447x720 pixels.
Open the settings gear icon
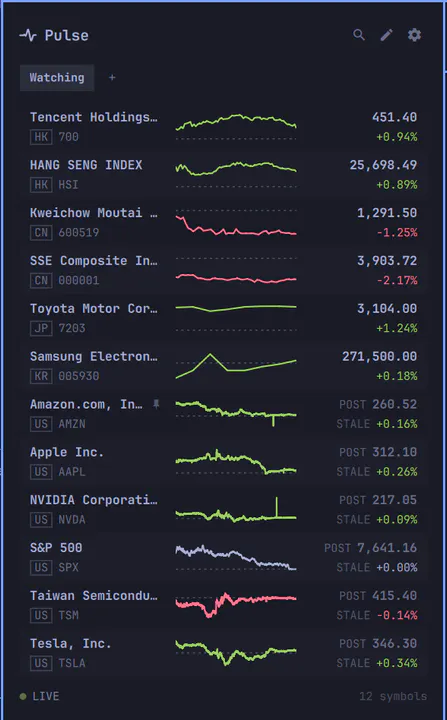pos(414,35)
